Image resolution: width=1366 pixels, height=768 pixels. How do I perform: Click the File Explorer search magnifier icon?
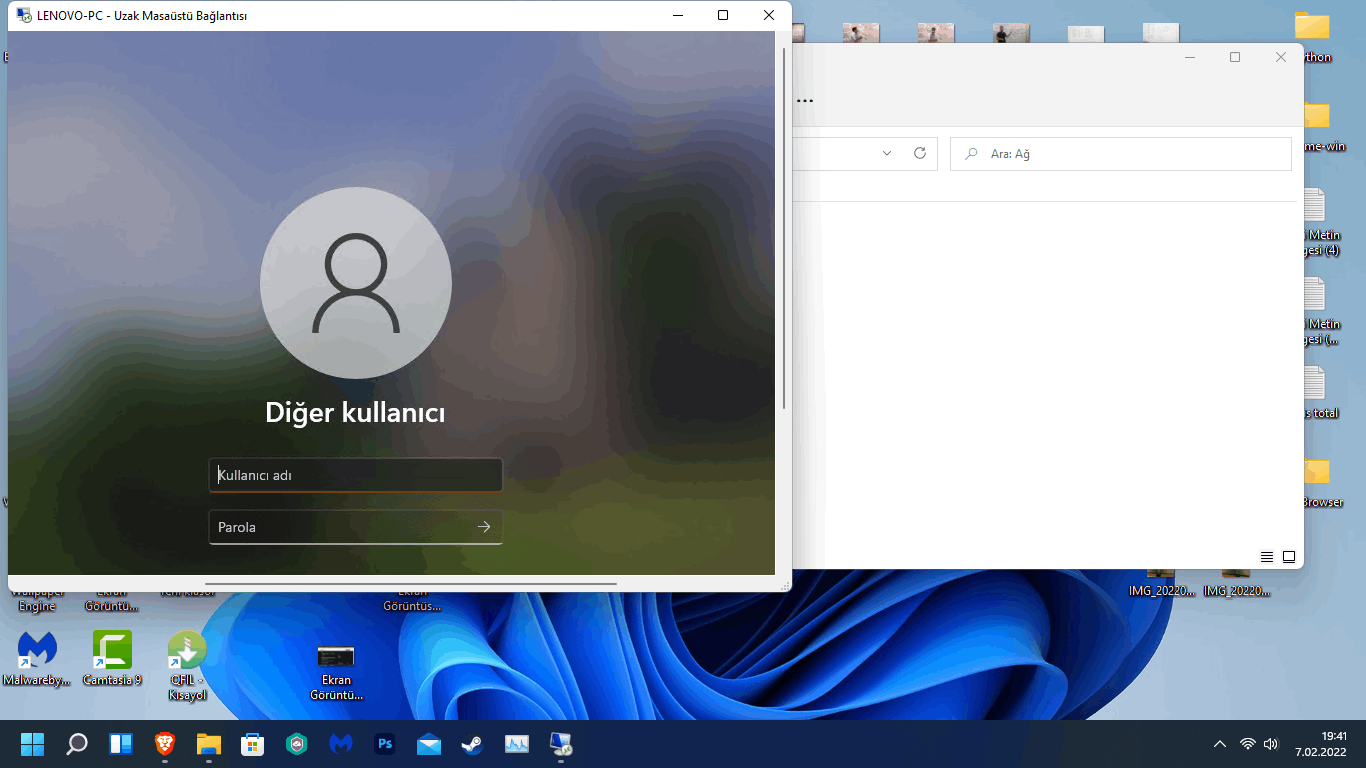click(970, 154)
